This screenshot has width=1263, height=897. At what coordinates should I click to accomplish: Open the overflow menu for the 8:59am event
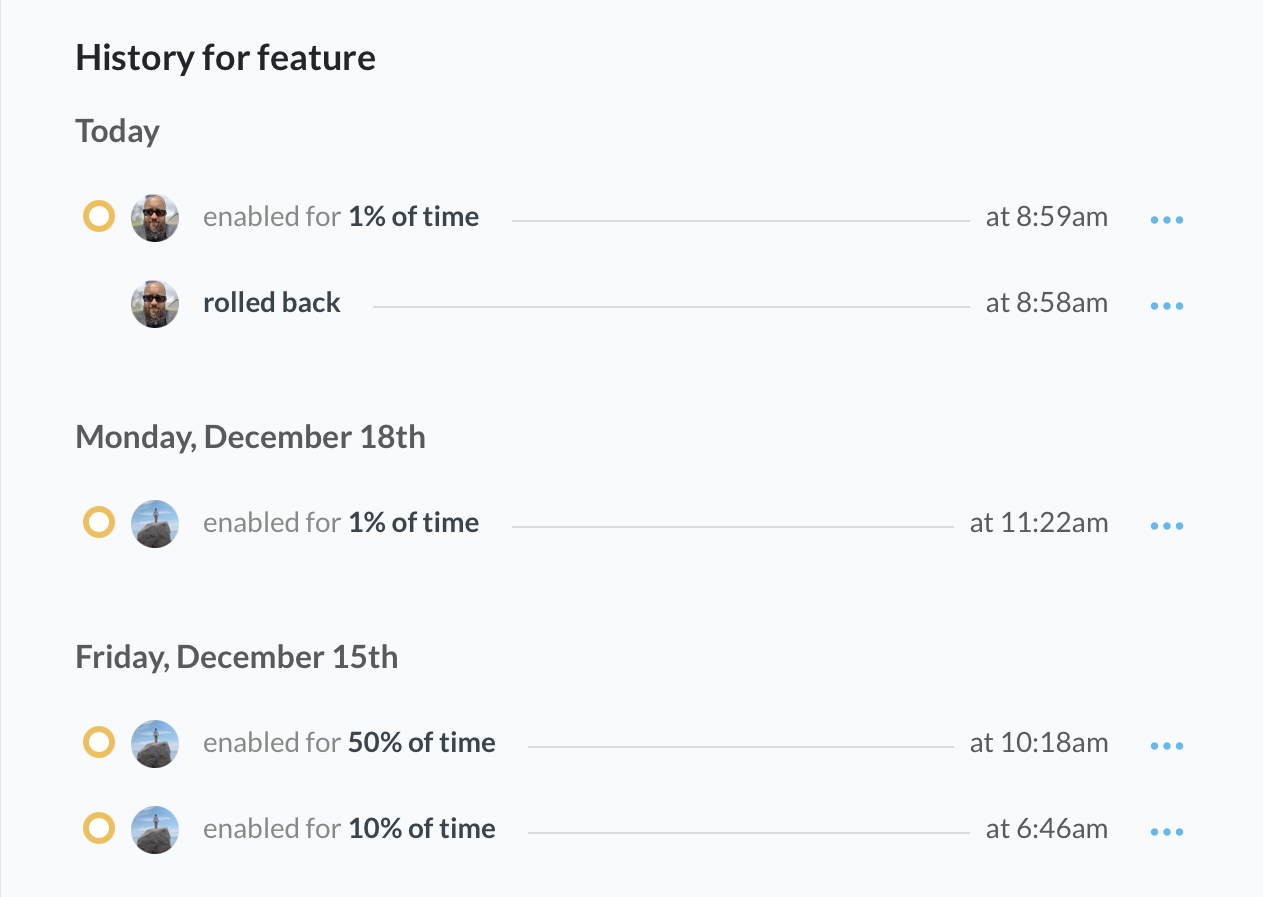[1166, 219]
